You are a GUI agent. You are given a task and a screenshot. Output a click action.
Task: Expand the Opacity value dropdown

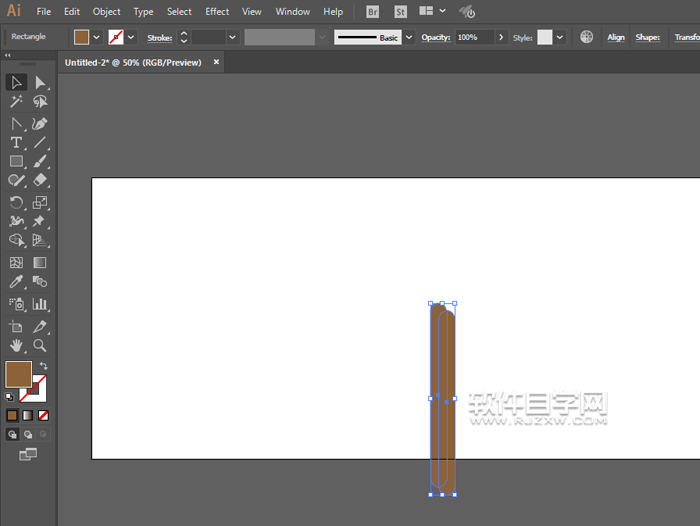click(500, 37)
